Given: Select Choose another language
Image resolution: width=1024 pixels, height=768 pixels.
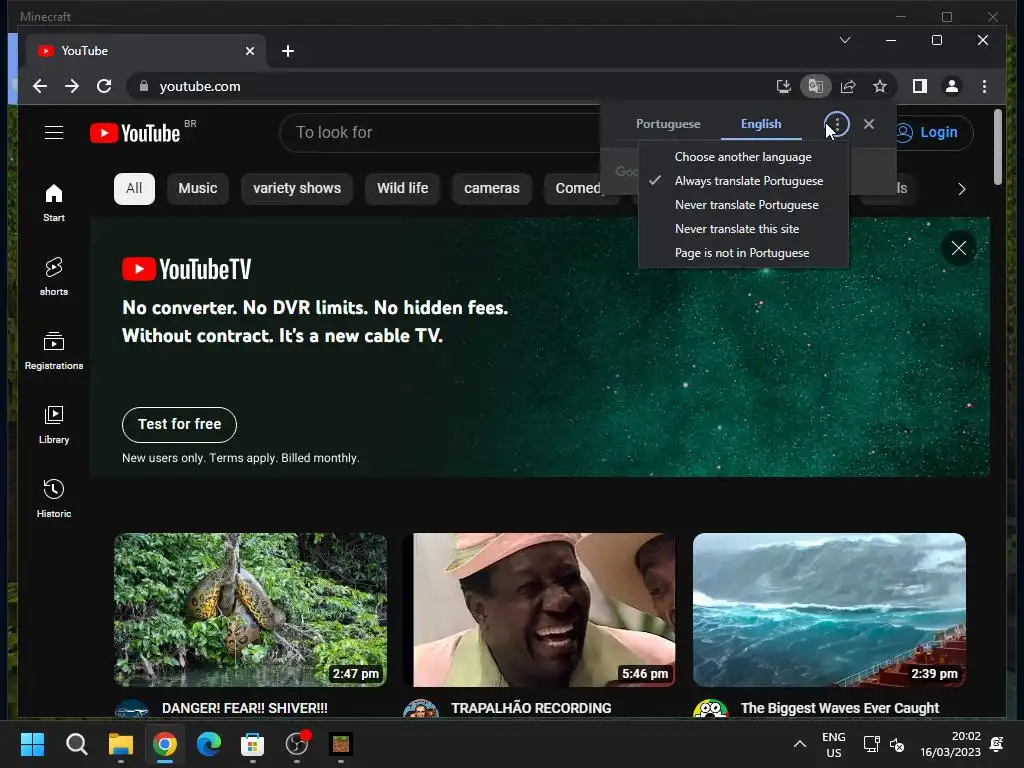Looking at the screenshot, I should (x=744, y=157).
